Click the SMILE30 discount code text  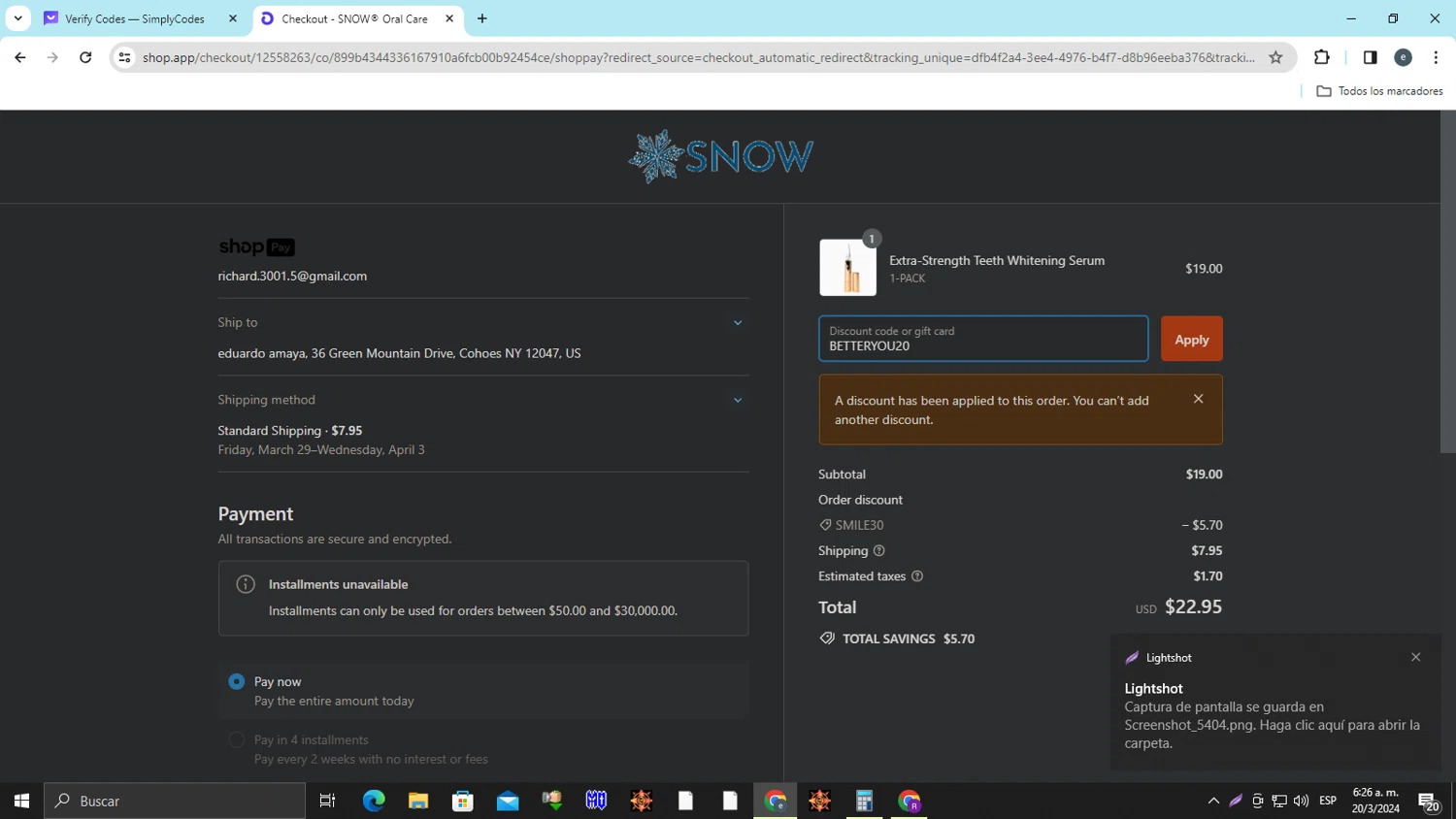click(x=859, y=525)
